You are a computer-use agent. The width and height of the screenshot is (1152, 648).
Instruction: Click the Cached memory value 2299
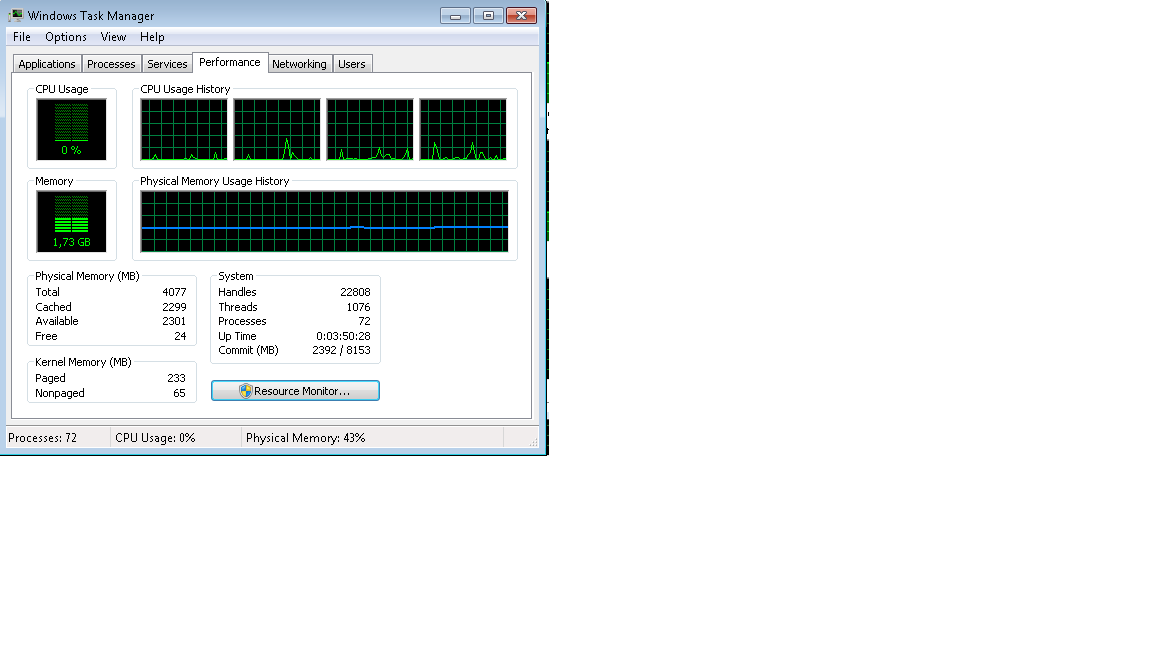click(x=174, y=307)
